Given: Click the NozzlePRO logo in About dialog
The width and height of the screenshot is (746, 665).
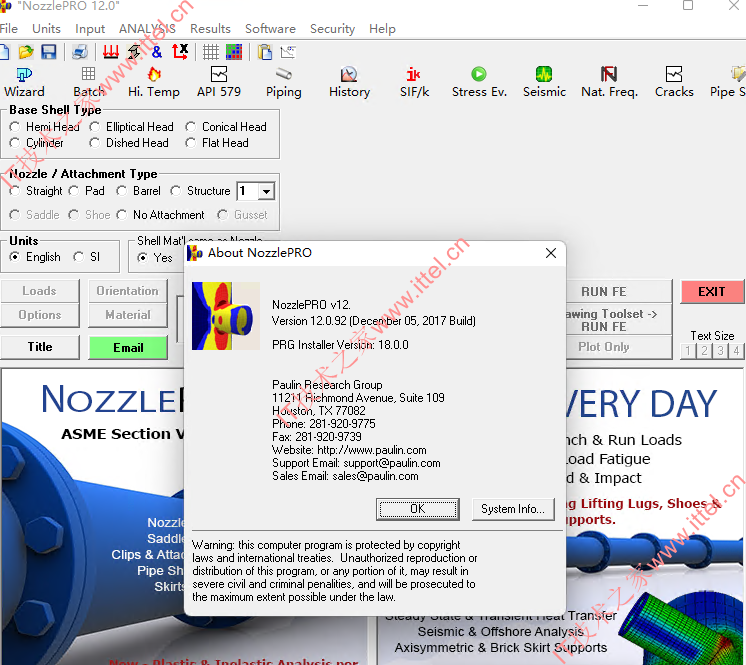Looking at the screenshot, I should point(226,316).
